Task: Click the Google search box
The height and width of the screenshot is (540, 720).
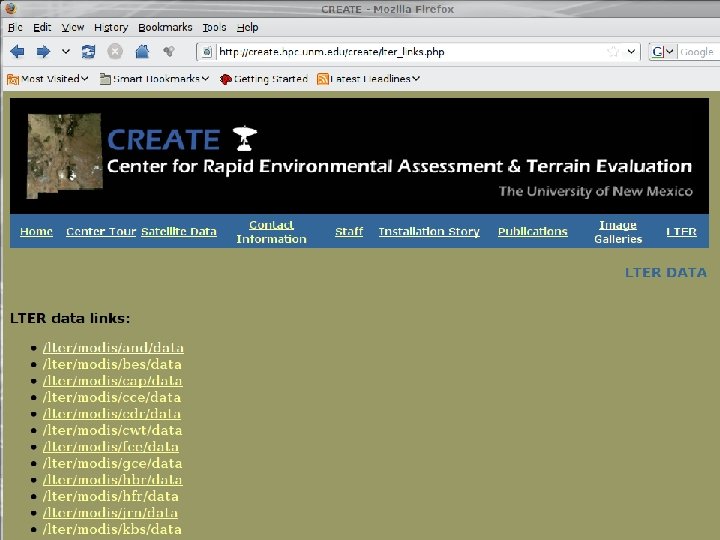Action: tap(697, 52)
